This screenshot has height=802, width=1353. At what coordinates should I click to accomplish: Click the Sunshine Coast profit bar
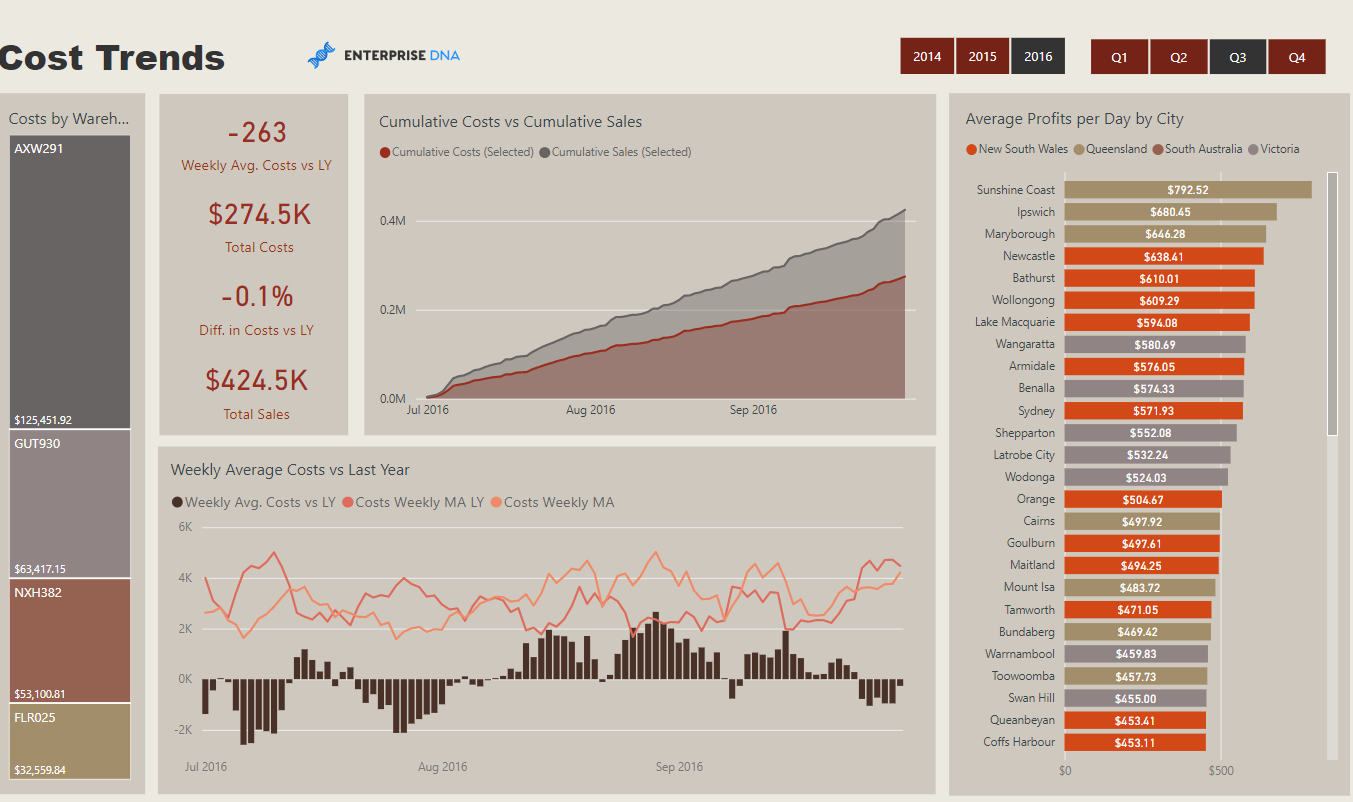1187,190
